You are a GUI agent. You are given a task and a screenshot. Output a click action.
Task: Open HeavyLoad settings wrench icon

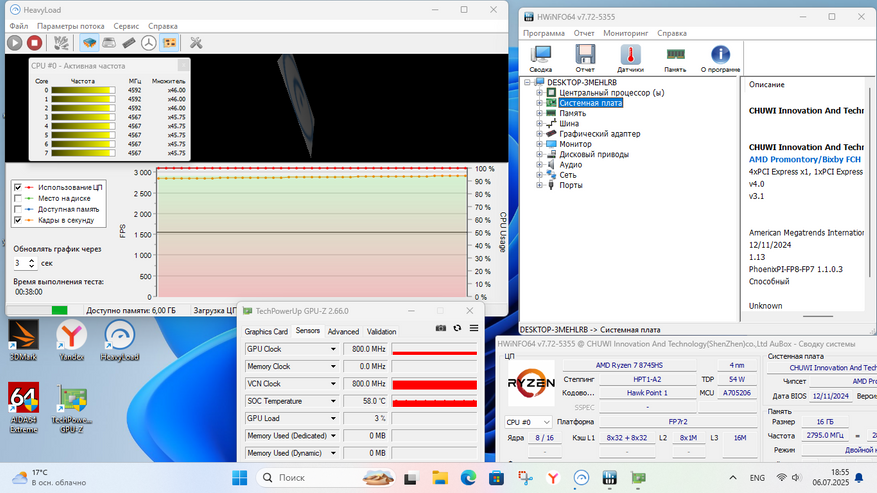(x=196, y=43)
